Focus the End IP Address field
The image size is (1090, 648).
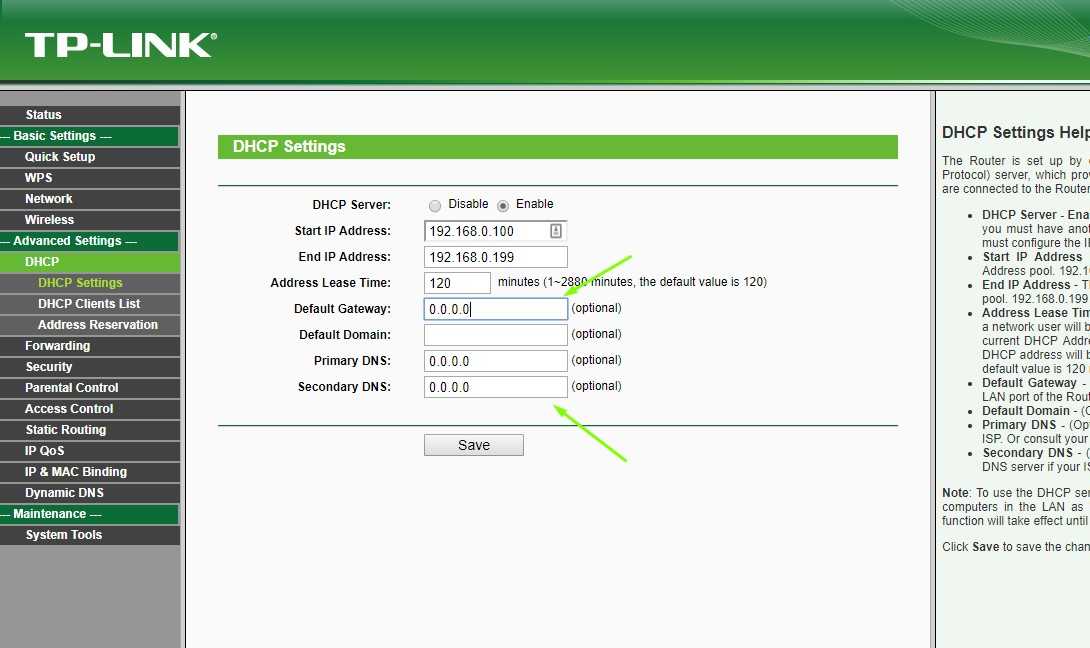tap(495, 257)
